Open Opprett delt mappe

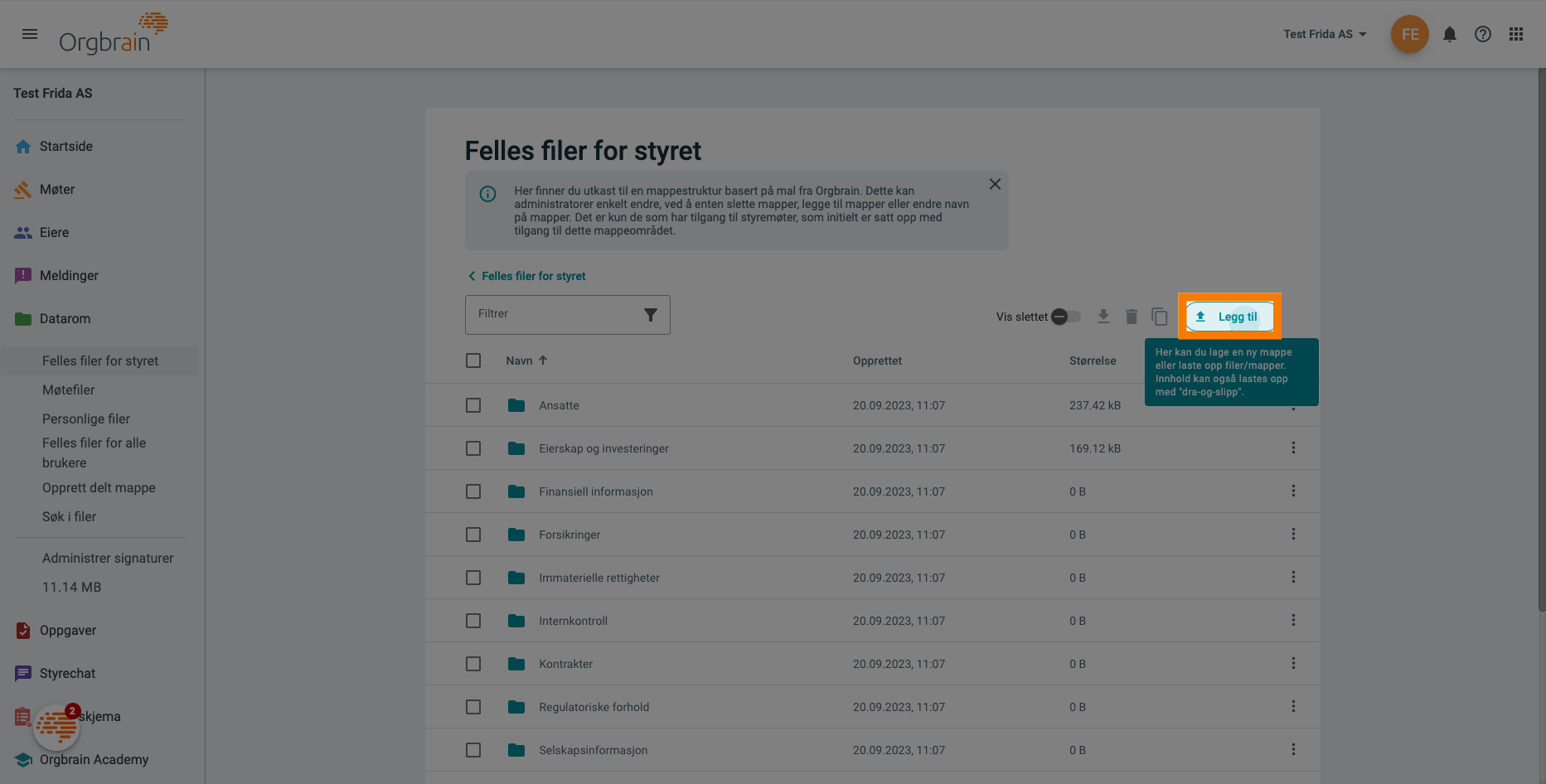(x=99, y=488)
